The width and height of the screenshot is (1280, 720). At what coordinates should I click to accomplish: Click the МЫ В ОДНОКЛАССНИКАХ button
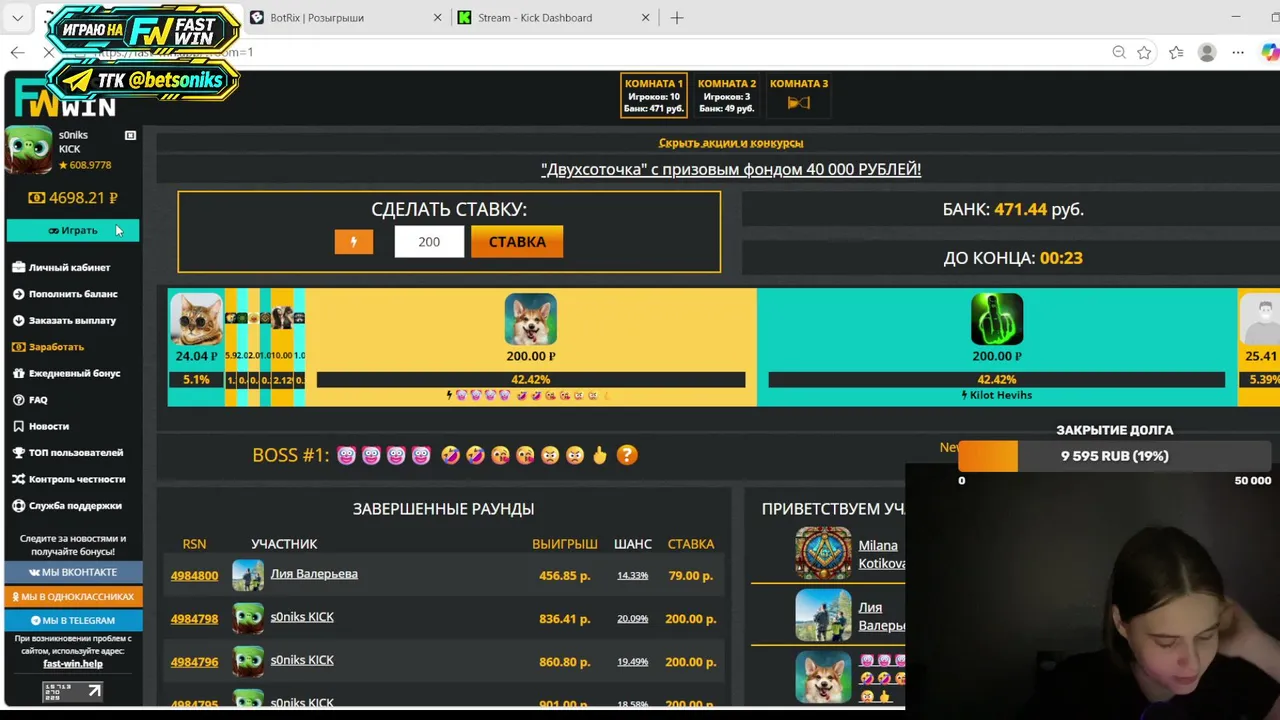click(x=73, y=596)
